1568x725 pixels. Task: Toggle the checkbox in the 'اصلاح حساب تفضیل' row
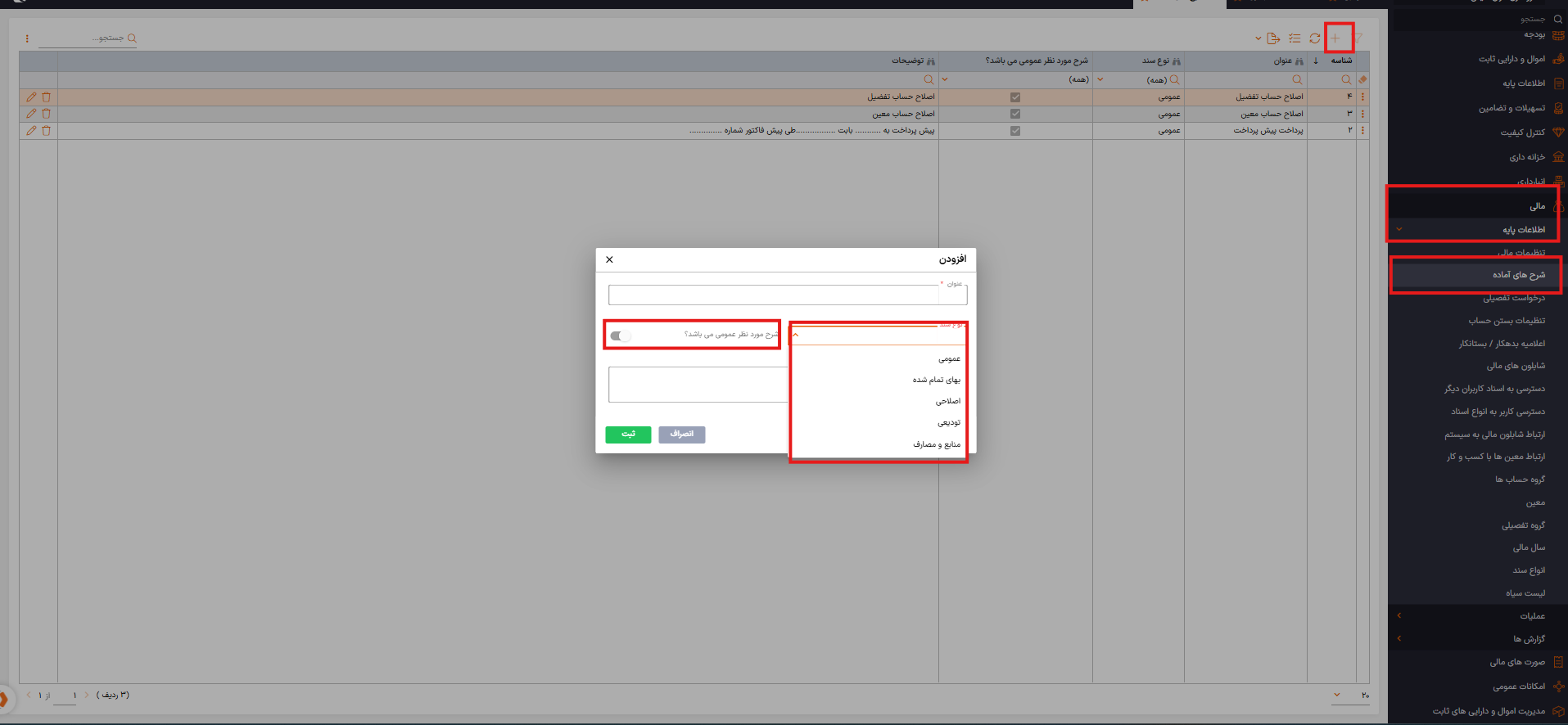(1015, 97)
